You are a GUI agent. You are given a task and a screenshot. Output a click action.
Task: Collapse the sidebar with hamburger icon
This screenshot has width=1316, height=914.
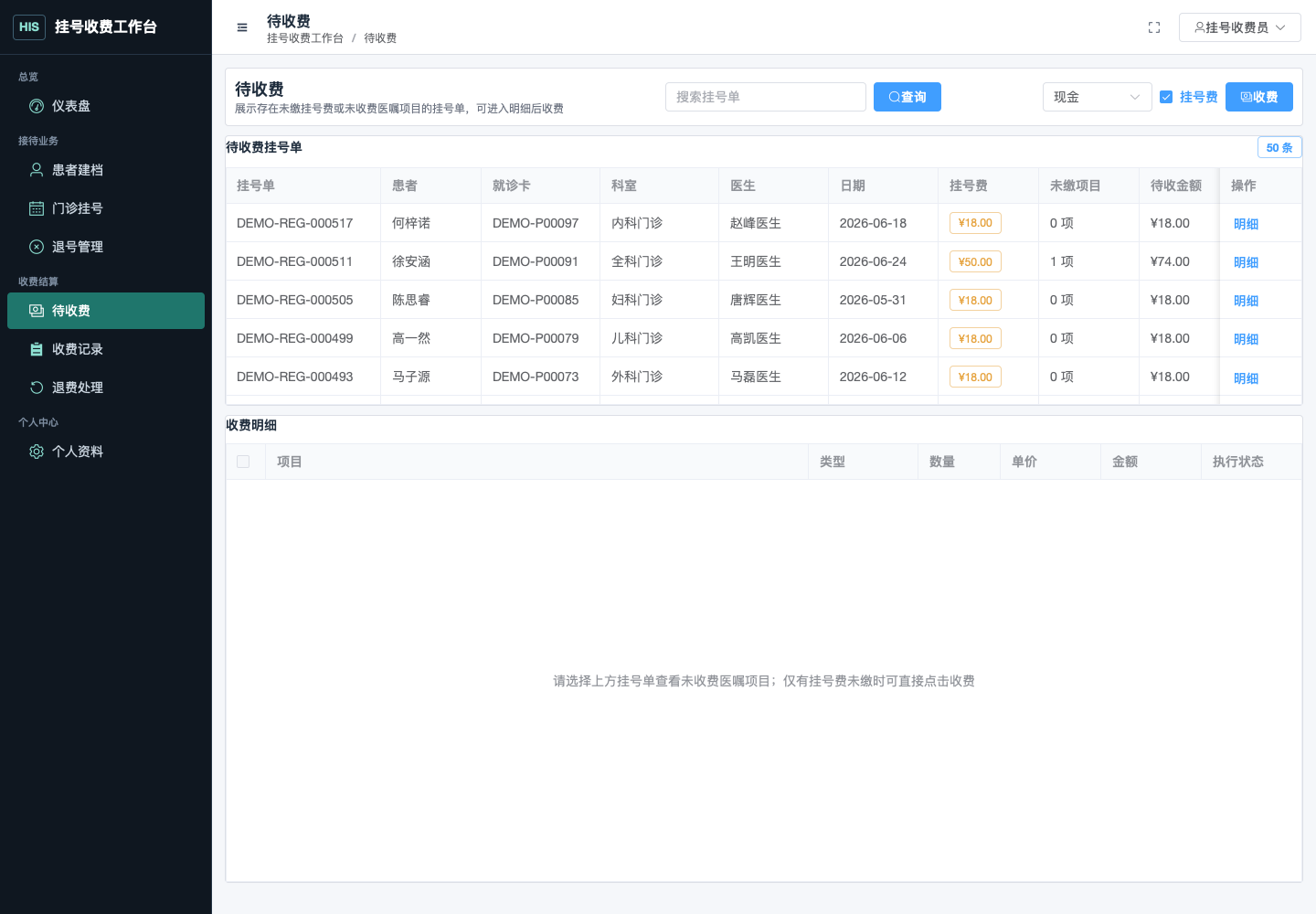tap(242, 27)
